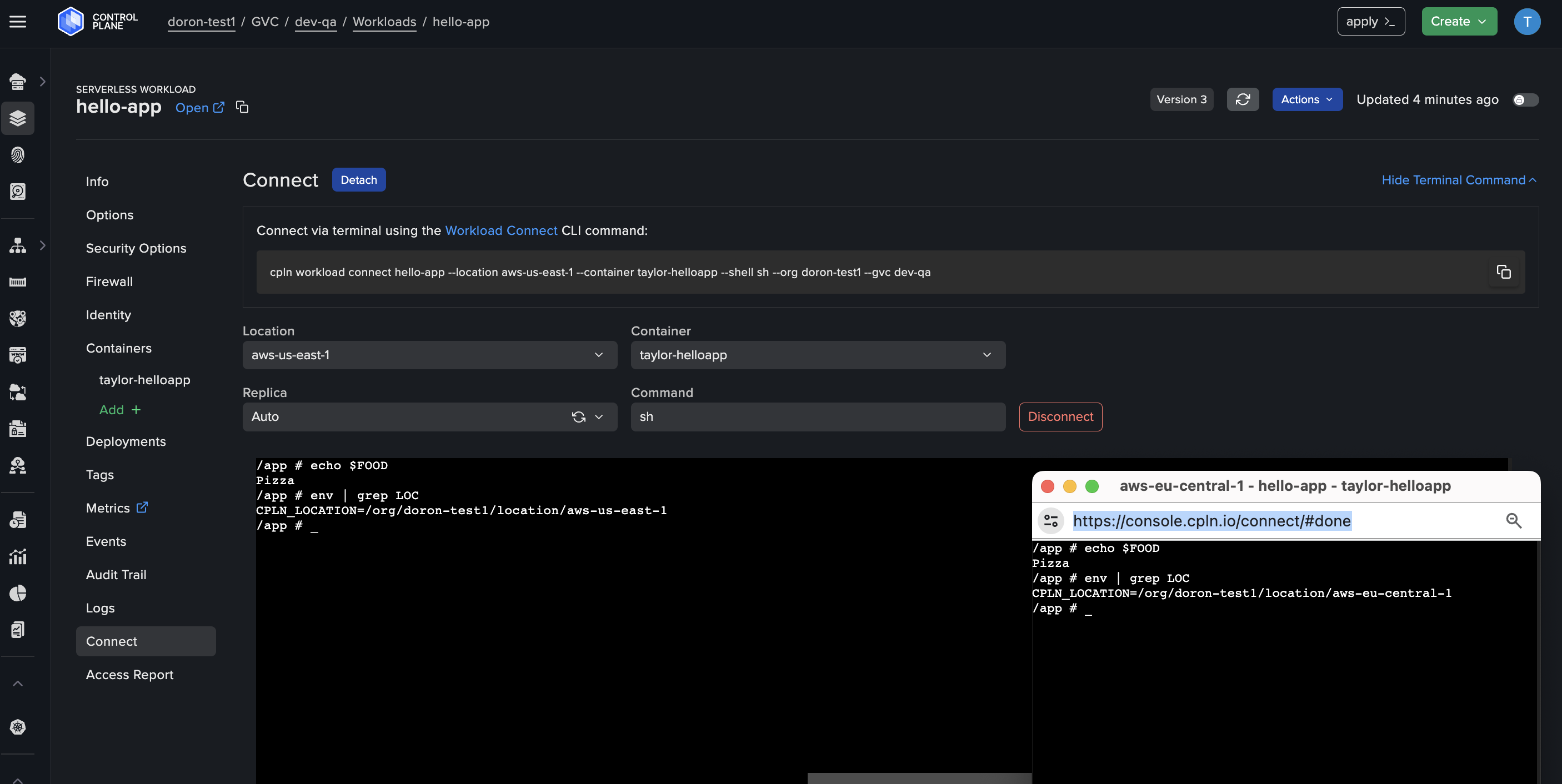
Task: Click the refresh/sync icon next to Version 3
Action: coord(1243,99)
